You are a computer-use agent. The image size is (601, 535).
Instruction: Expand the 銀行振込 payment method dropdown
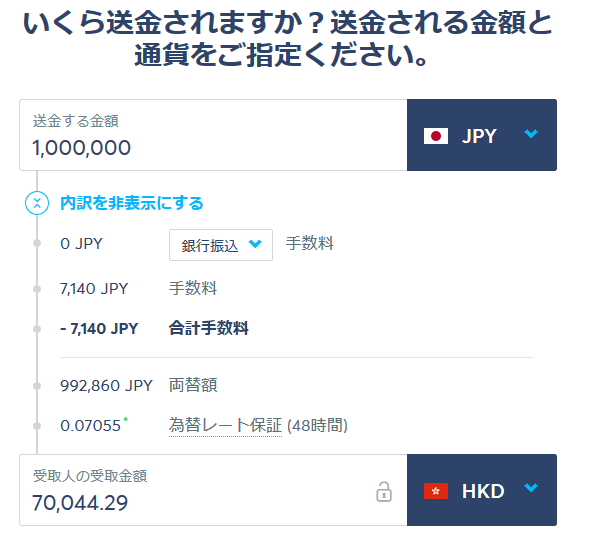(221, 245)
